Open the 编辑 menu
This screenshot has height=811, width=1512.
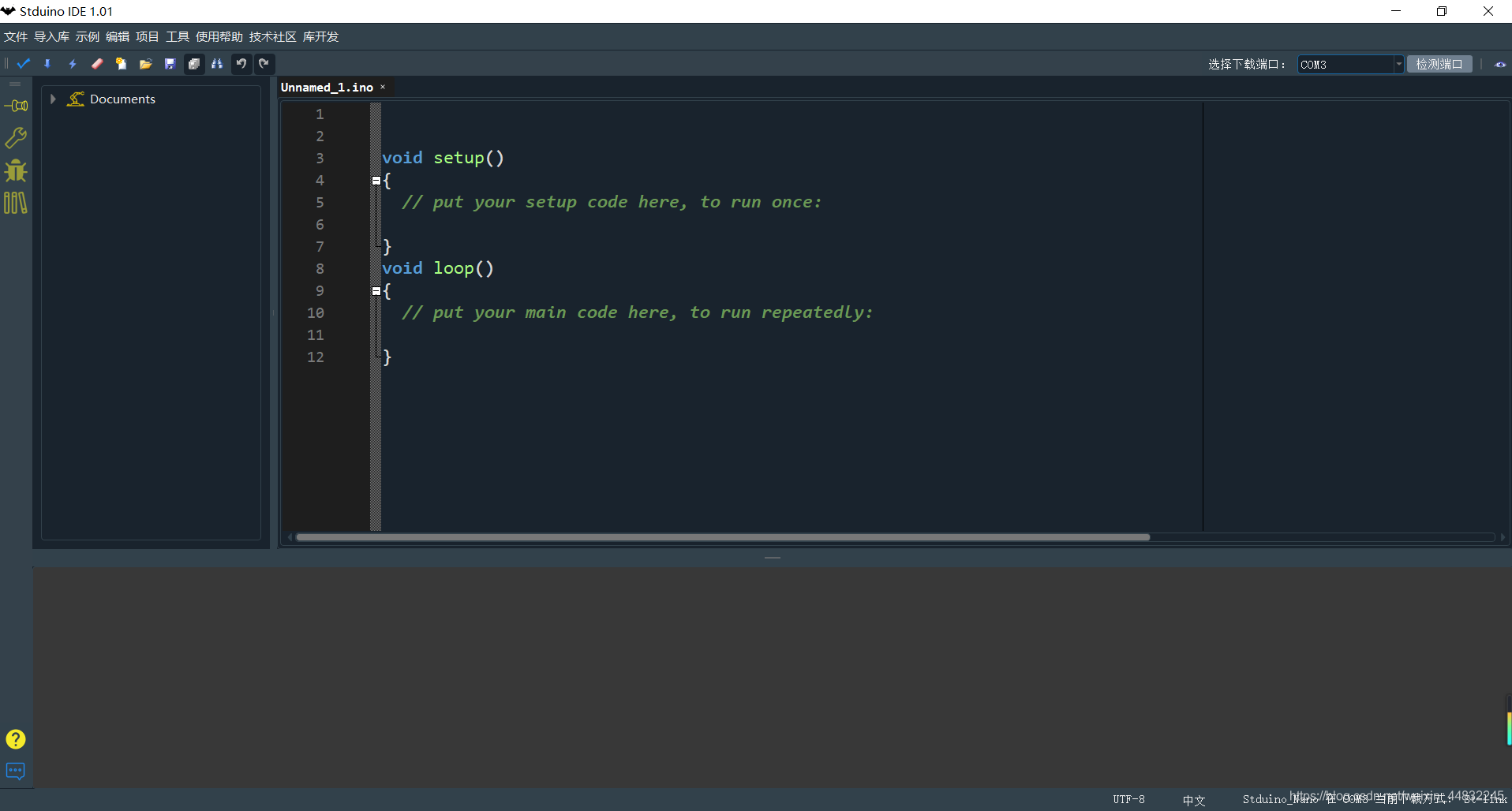tap(118, 37)
